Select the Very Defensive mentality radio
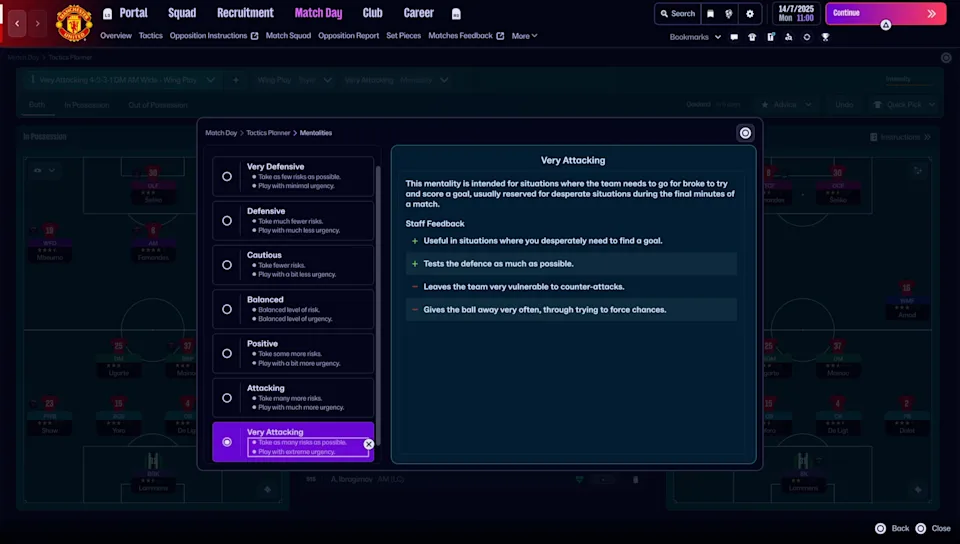This screenshot has width=960, height=544. [x=227, y=176]
